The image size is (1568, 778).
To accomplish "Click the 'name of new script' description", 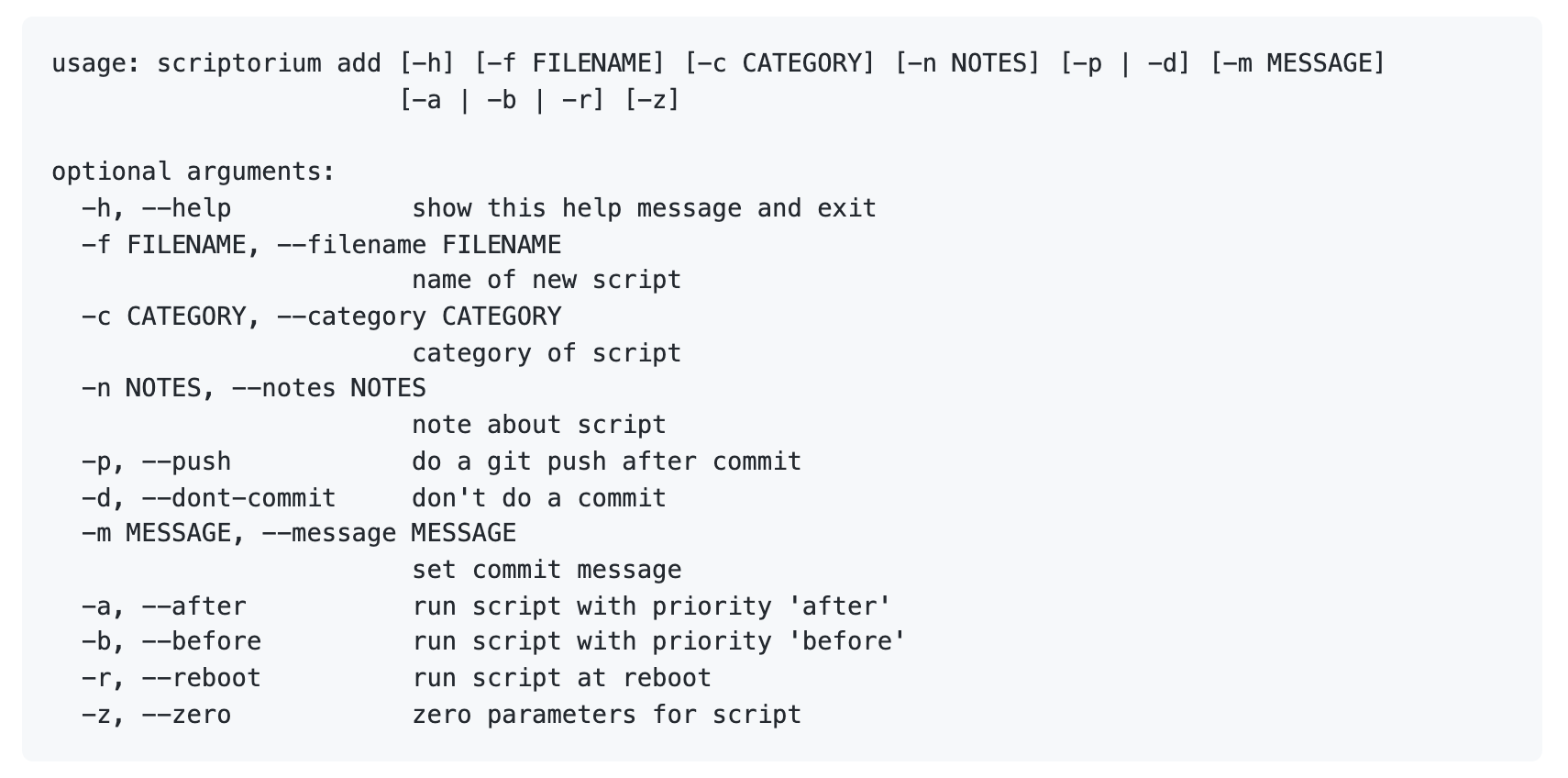I will click(547, 280).
